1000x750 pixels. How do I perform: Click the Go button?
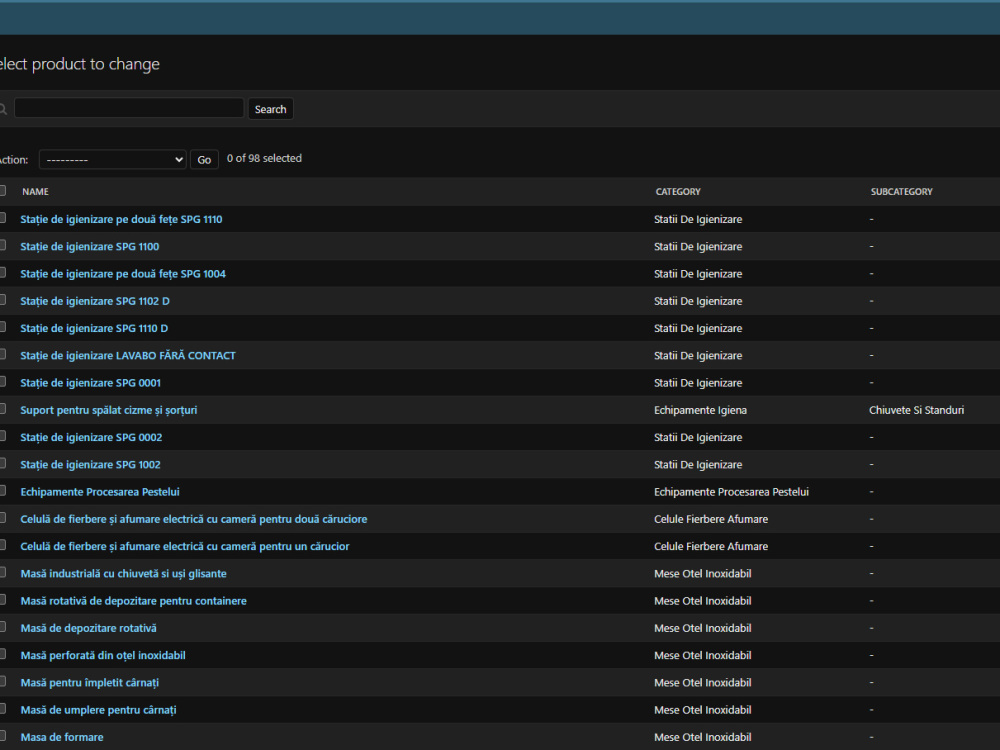coord(204,159)
